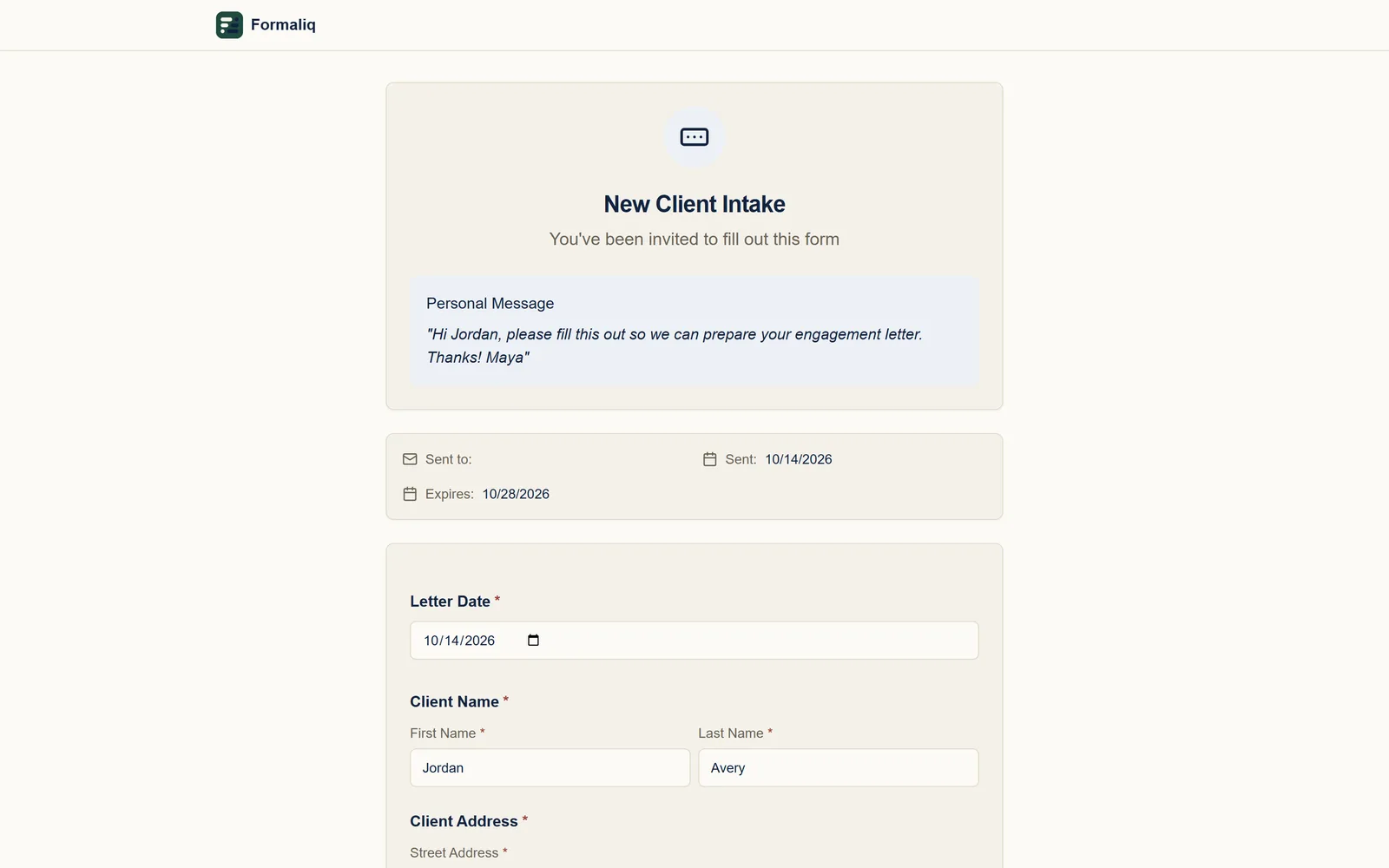Image resolution: width=1389 pixels, height=868 pixels.
Task: Click the Client Name label
Action: click(454, 702)
